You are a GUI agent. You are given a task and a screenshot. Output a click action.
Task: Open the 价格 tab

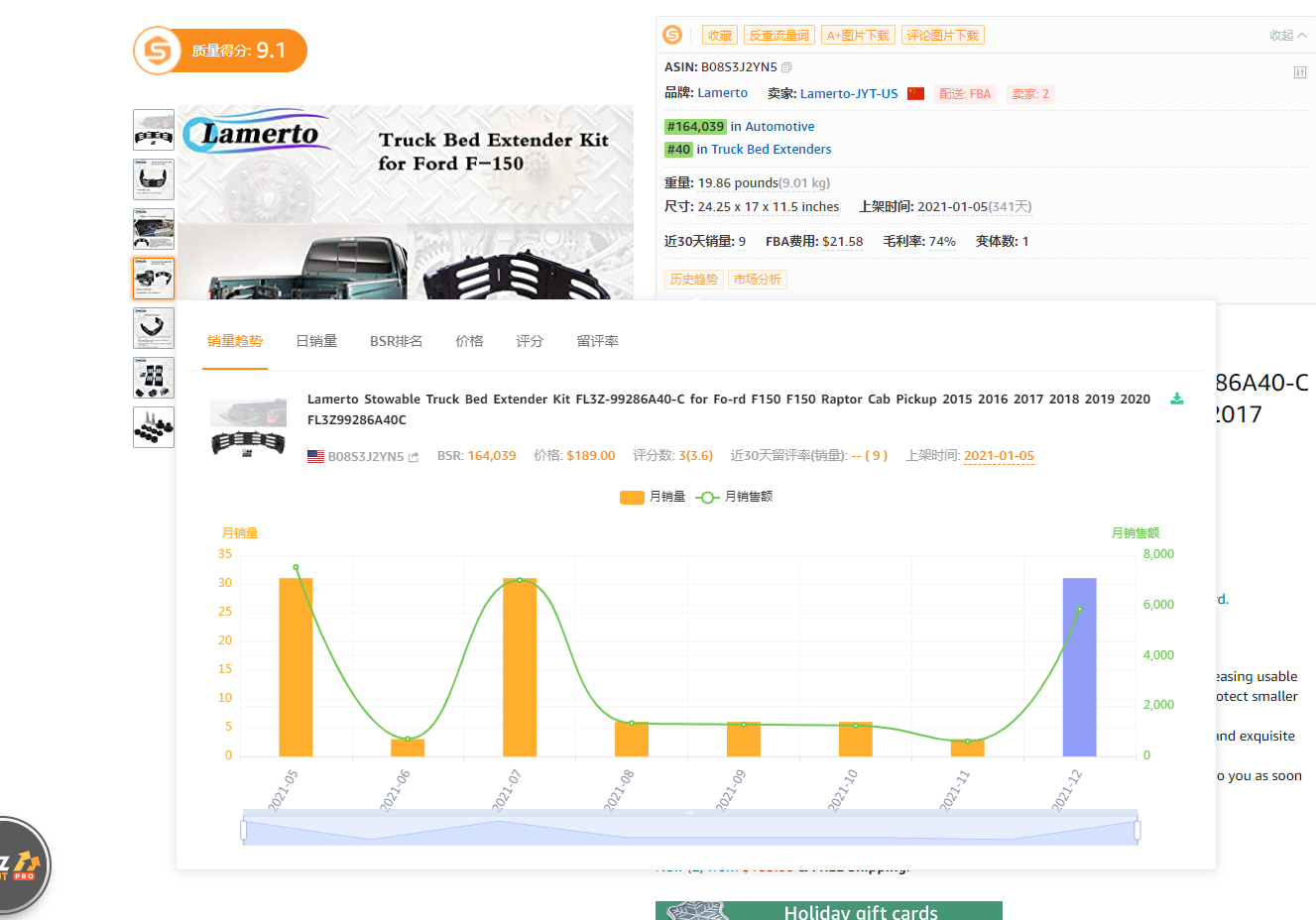click(x=469, y=341)
